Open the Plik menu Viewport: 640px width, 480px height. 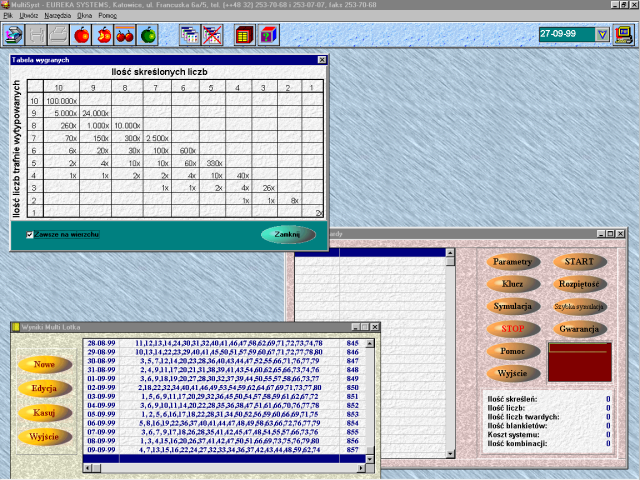[x=8, y=16]
